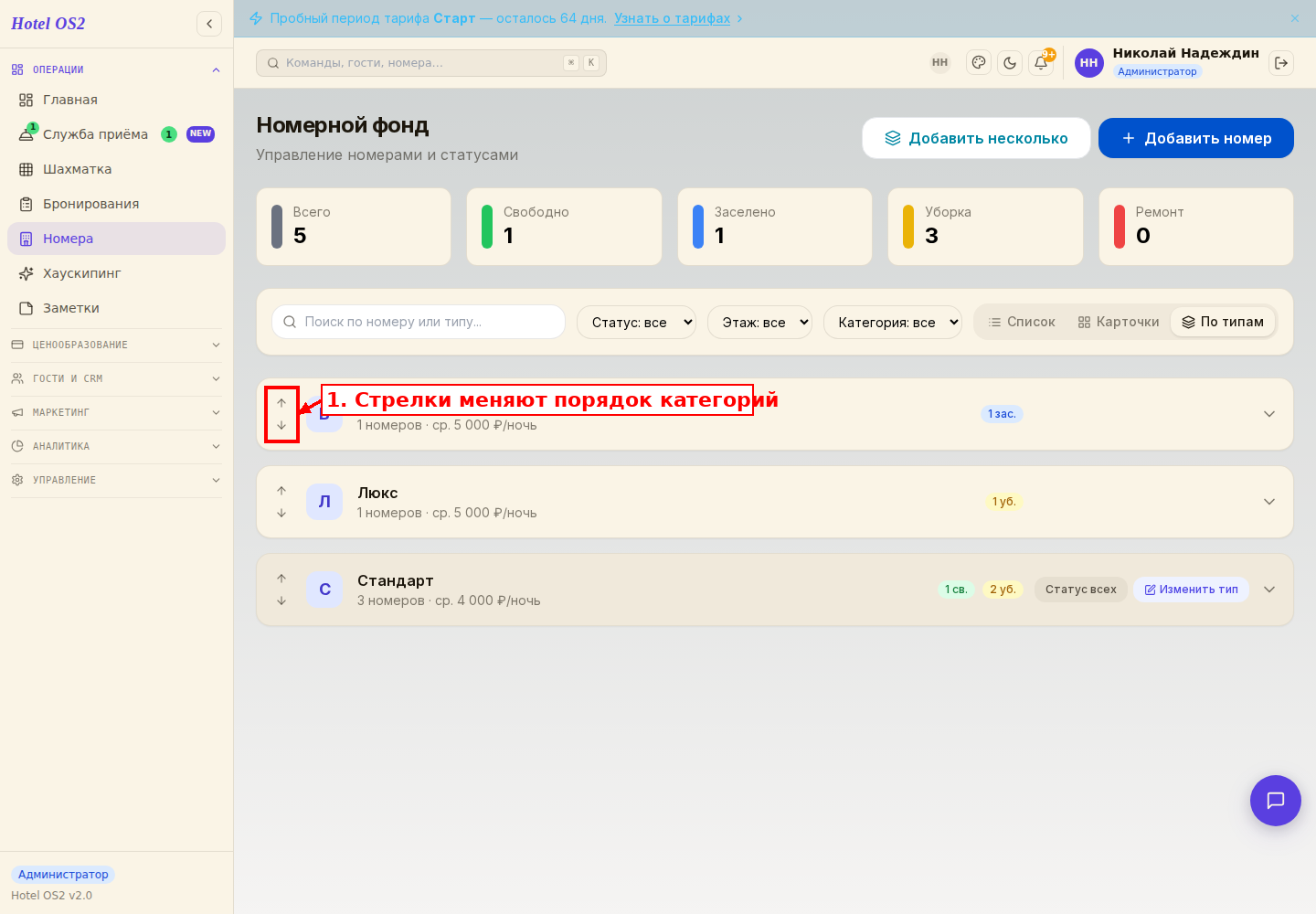Expand the Люкс category row
The height and width of the screenshot is (914, 1316).
click(x=1269, y=502)
